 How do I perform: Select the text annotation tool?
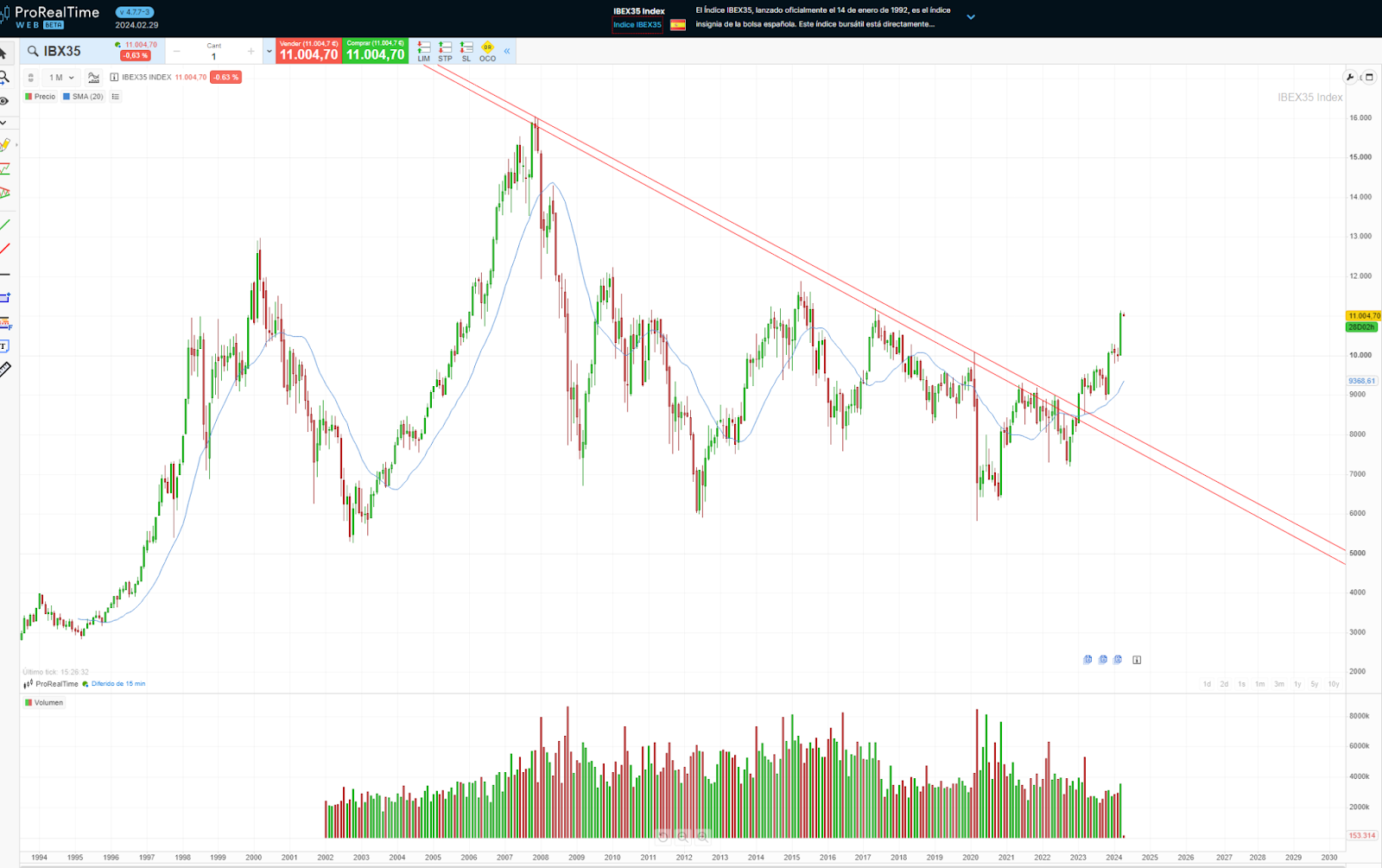[x=4, y=346]
